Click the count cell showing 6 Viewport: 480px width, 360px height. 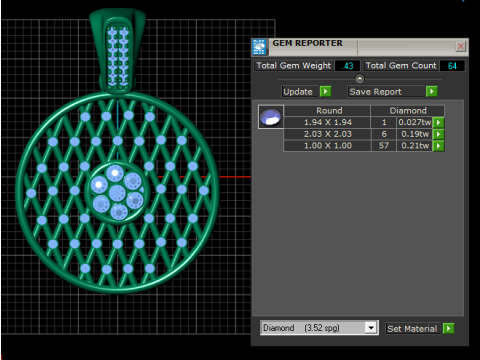pyautogui.click(x=384, y=134)
